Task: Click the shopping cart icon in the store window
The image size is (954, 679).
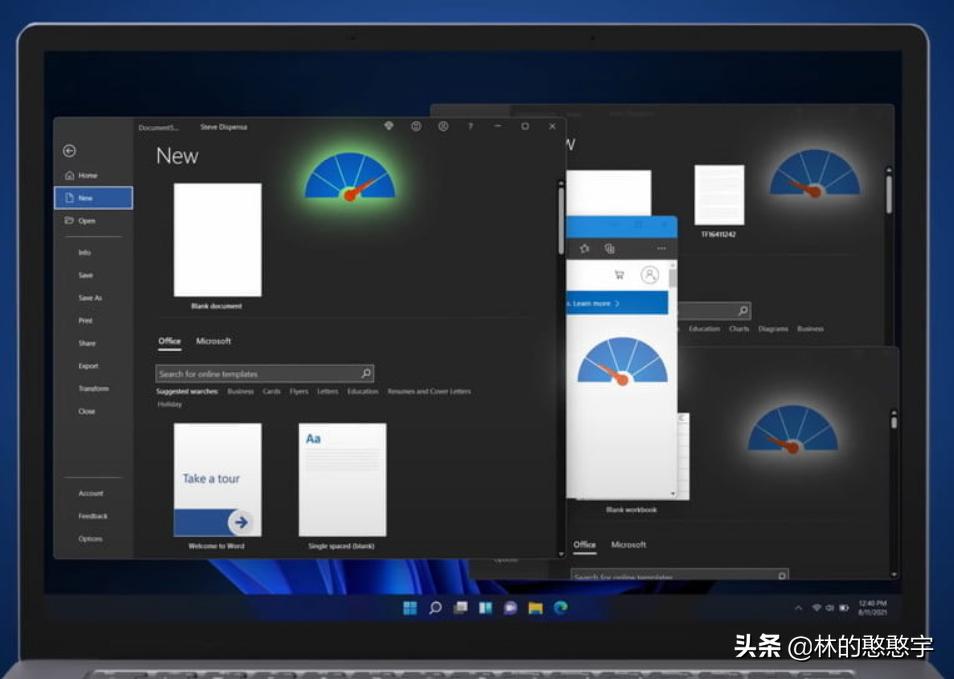Action: (x=620, y=272)
